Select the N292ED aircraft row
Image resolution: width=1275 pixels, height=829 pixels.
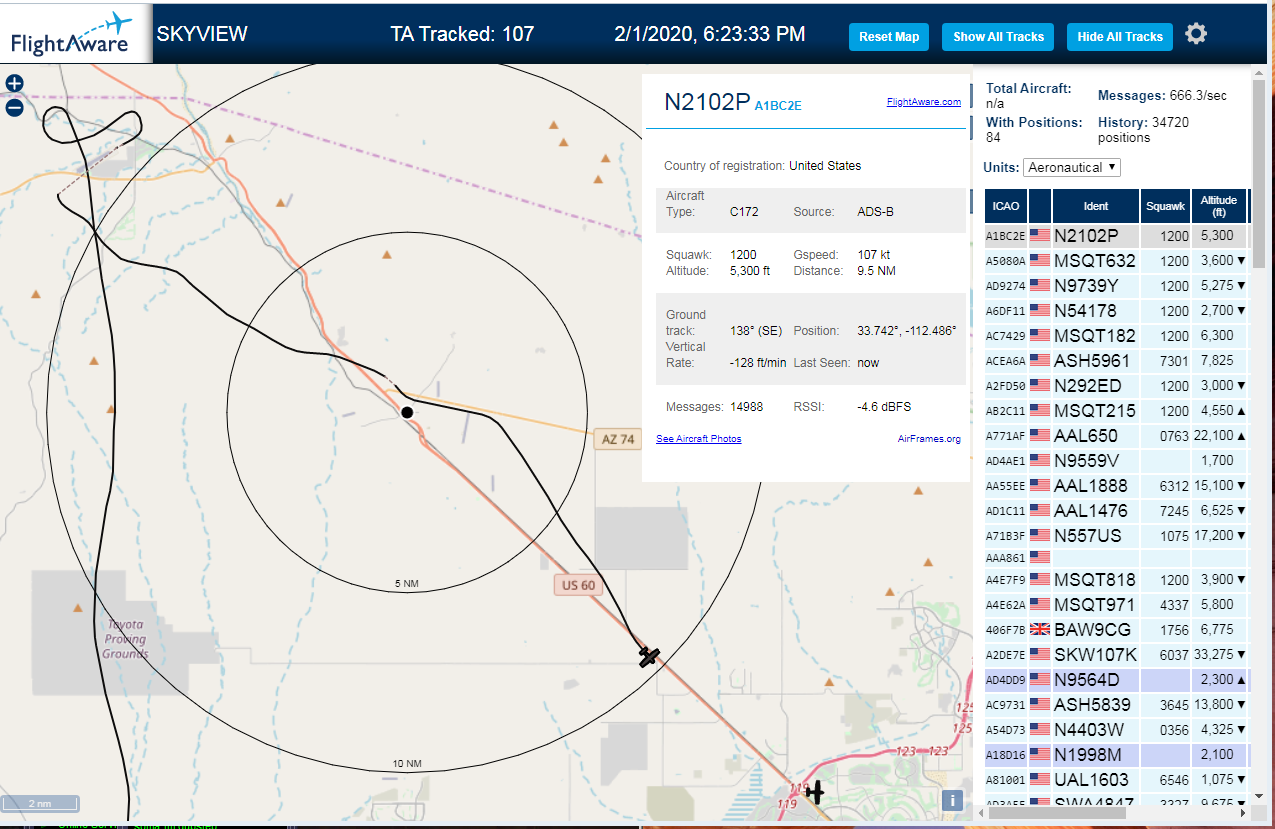point(1116,386)
